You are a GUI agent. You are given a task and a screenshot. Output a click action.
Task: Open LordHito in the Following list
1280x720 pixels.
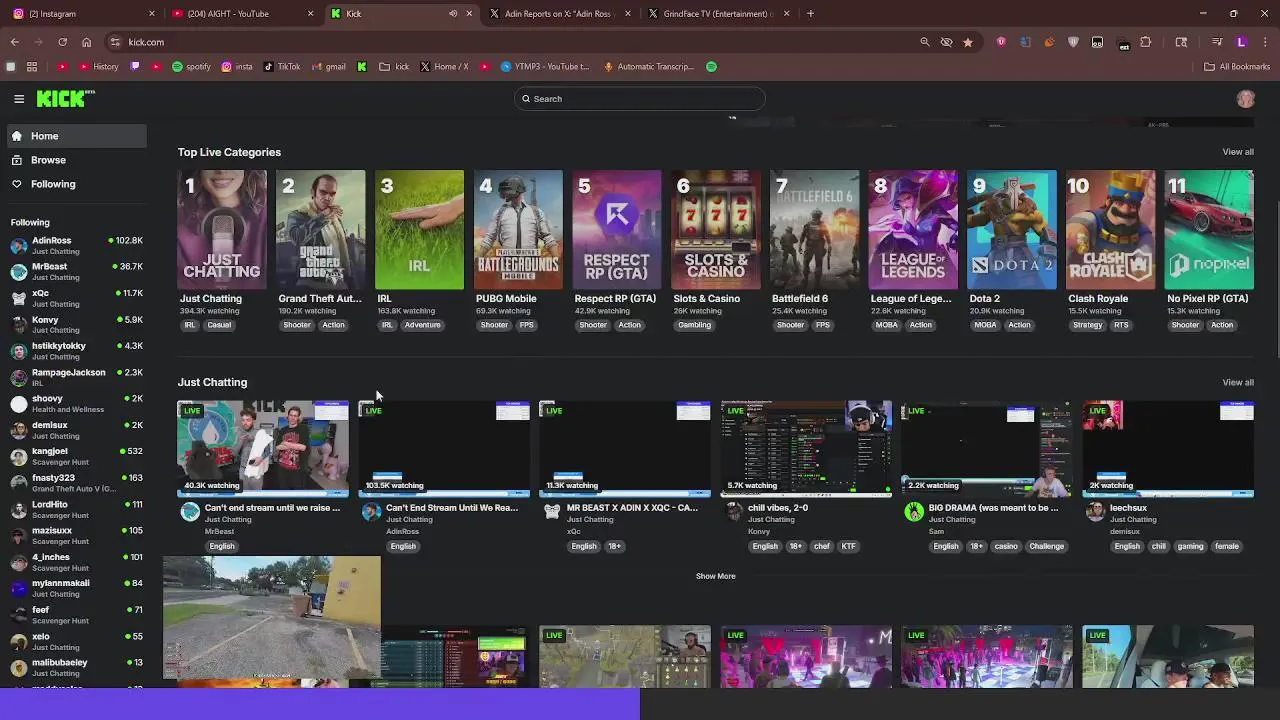(76, 509)
